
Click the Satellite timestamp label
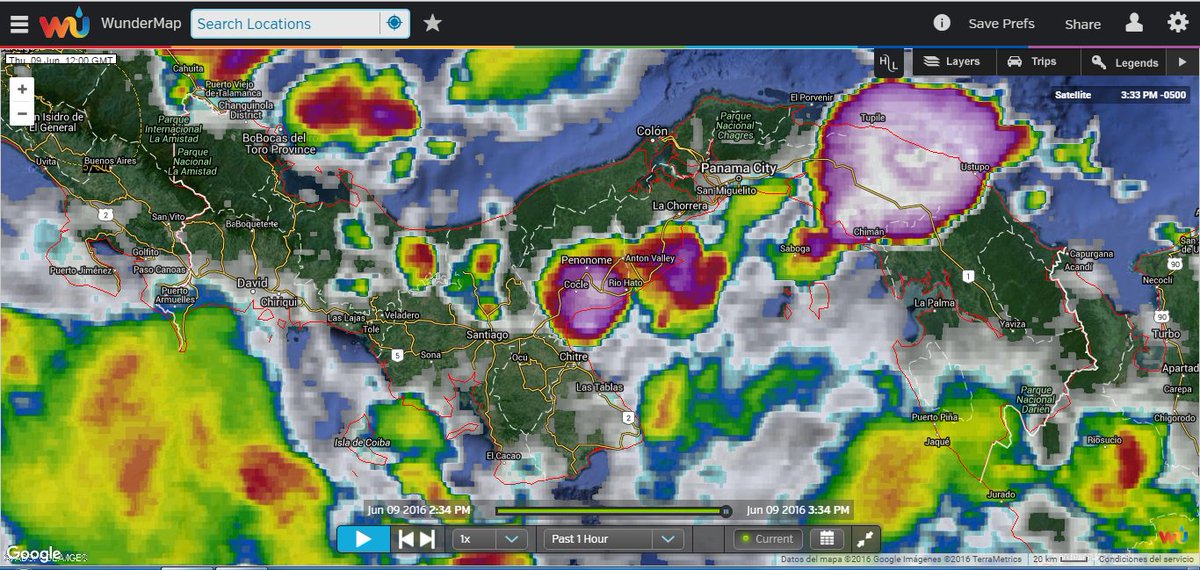(1122, 96)
